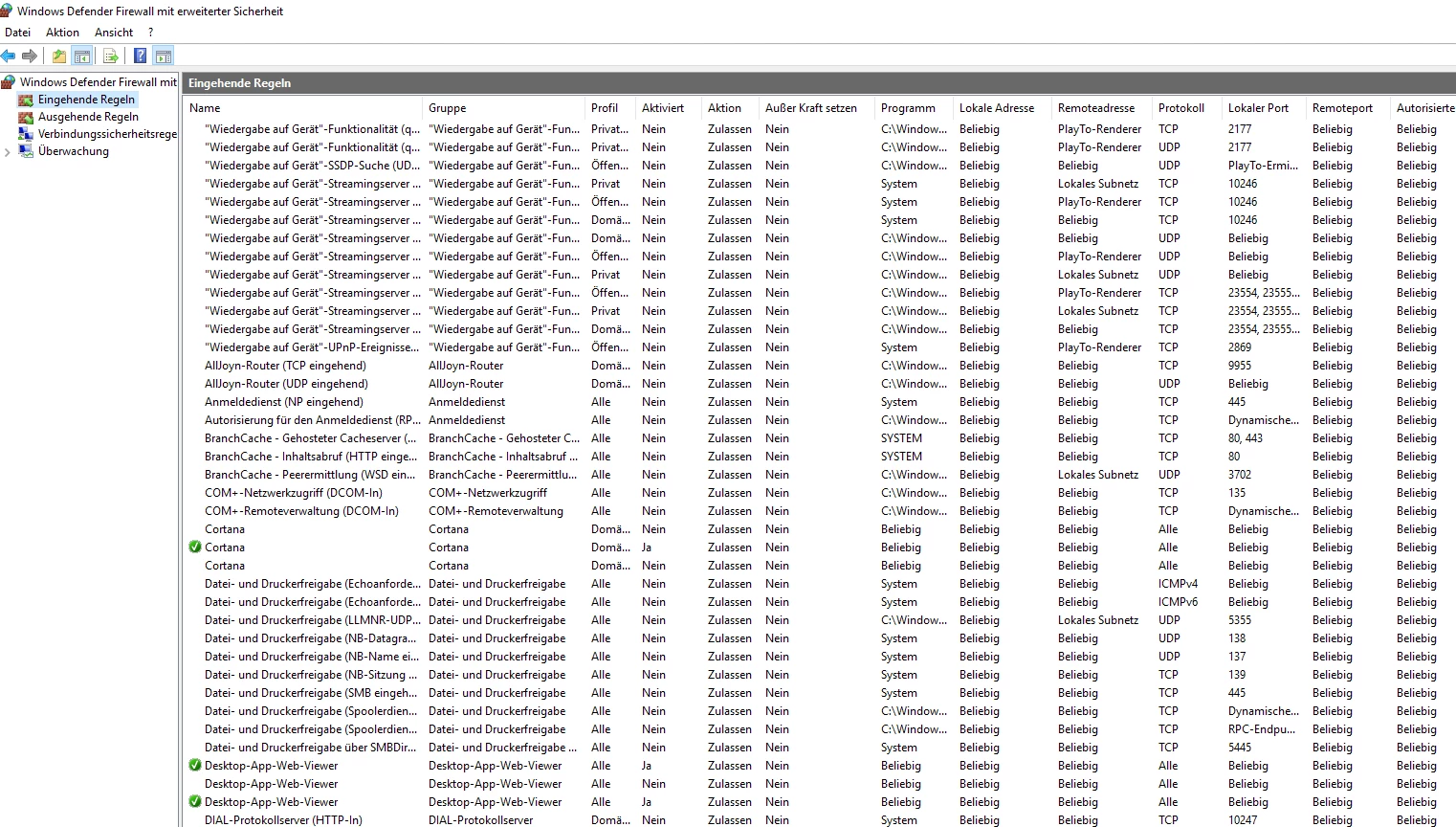Click green checkmark of enabled Cortana rule
Image resolution: width=1456 pixels, height=827 pixels.
point(195,548)
